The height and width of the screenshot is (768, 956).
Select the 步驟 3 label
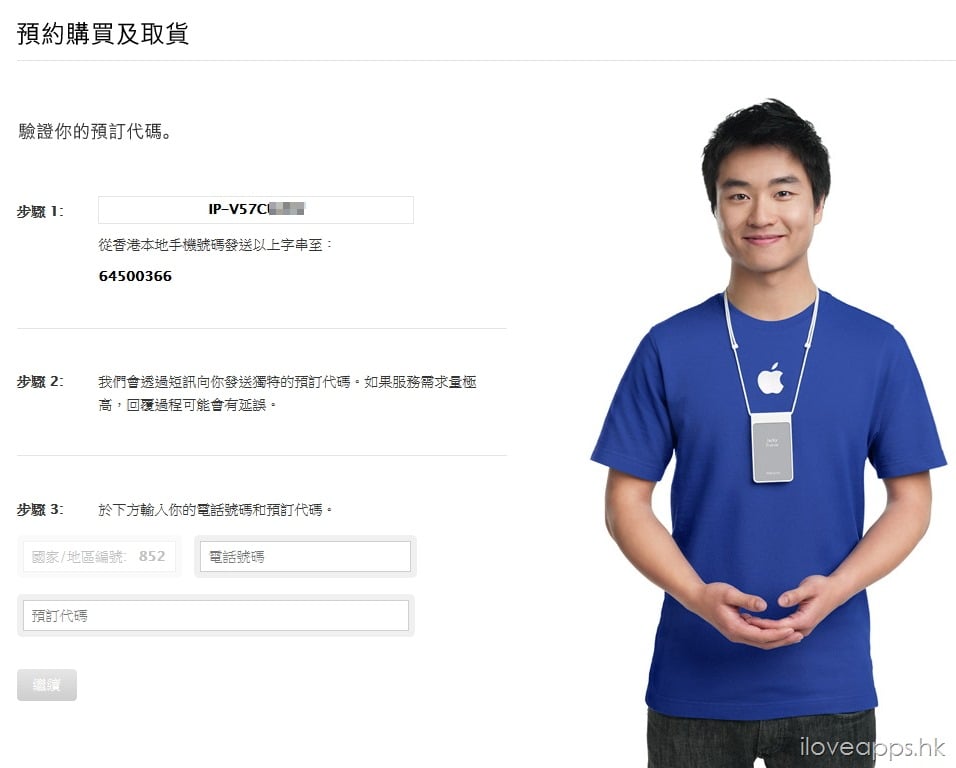coord(40,510)
